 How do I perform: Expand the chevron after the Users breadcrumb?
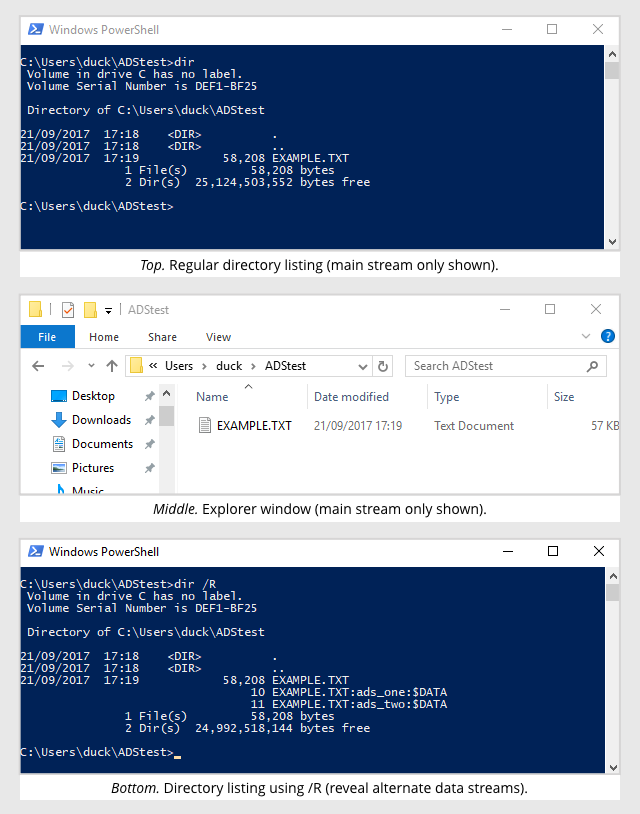click(x=205, y=367)
